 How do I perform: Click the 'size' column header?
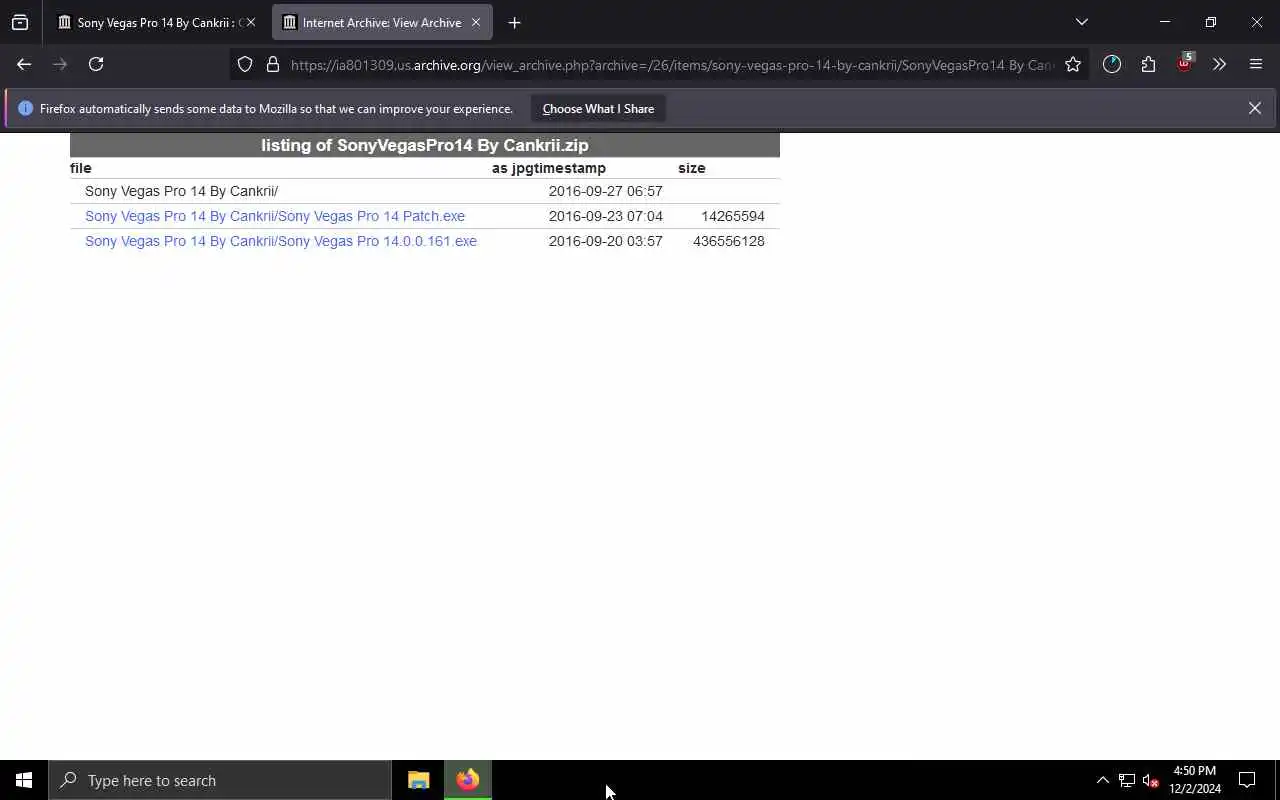point(692,168)
